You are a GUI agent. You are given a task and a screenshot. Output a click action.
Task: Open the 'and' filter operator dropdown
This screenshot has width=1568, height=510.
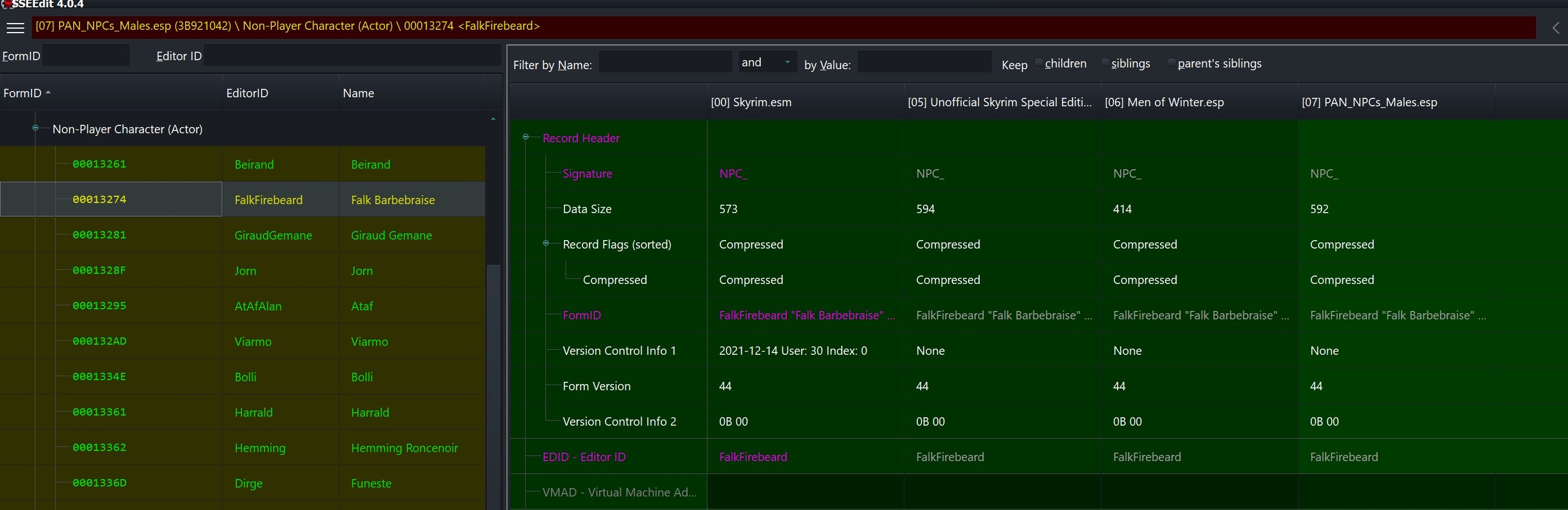[x=768, y=62]
